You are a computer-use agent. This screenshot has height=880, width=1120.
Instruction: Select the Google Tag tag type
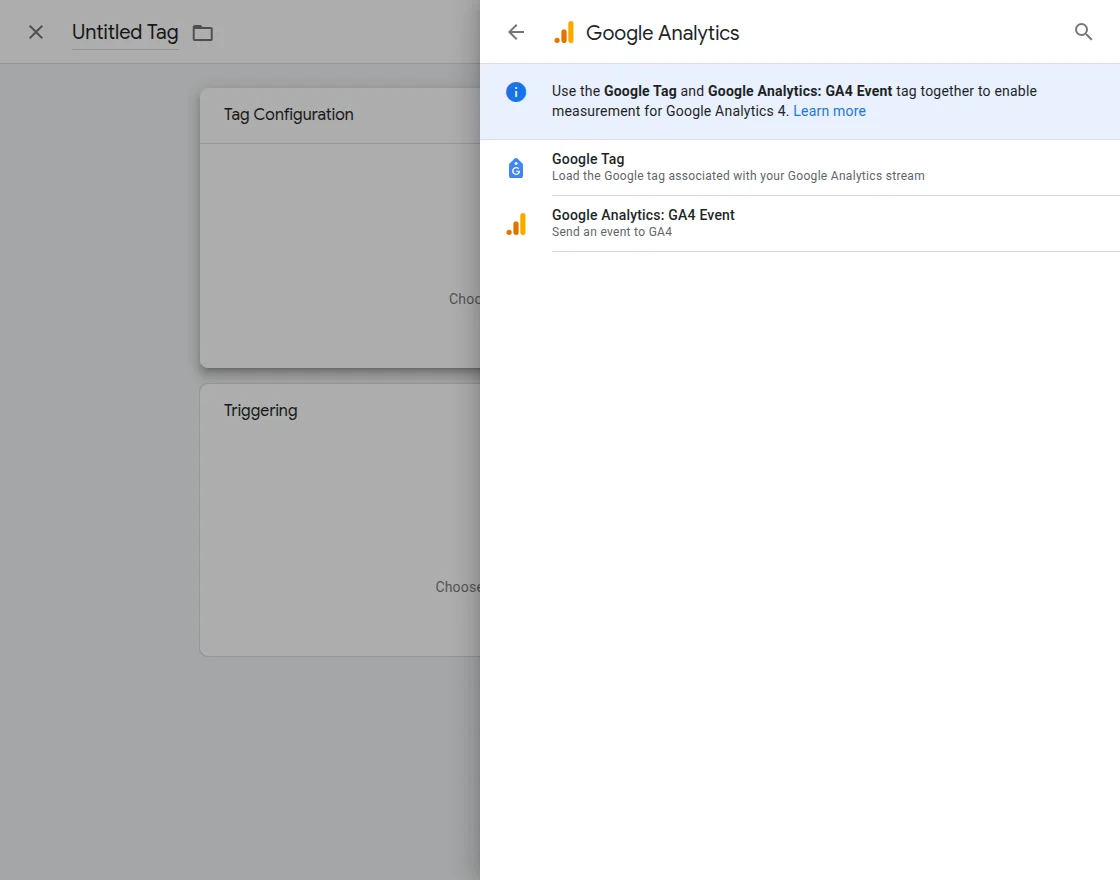tap(588, 158)
